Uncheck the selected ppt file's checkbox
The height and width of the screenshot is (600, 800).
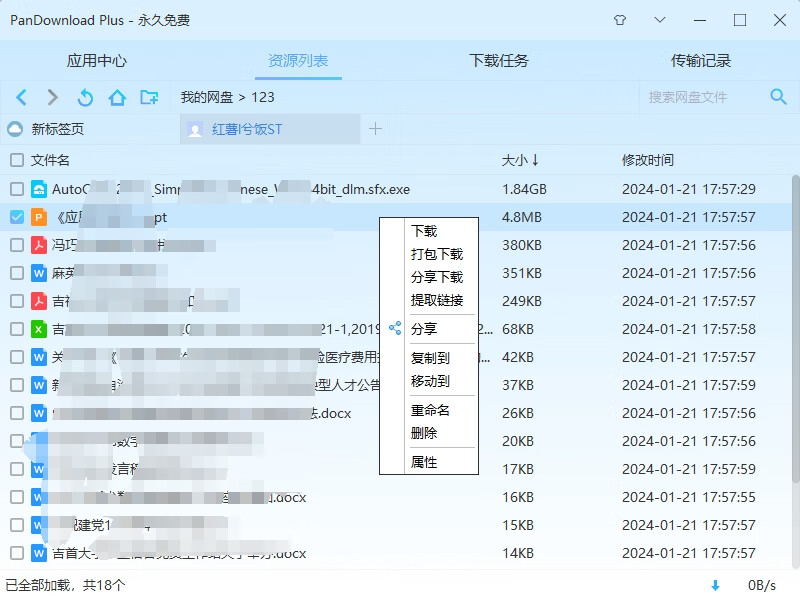pyautogui.click(x=16, y=216)
